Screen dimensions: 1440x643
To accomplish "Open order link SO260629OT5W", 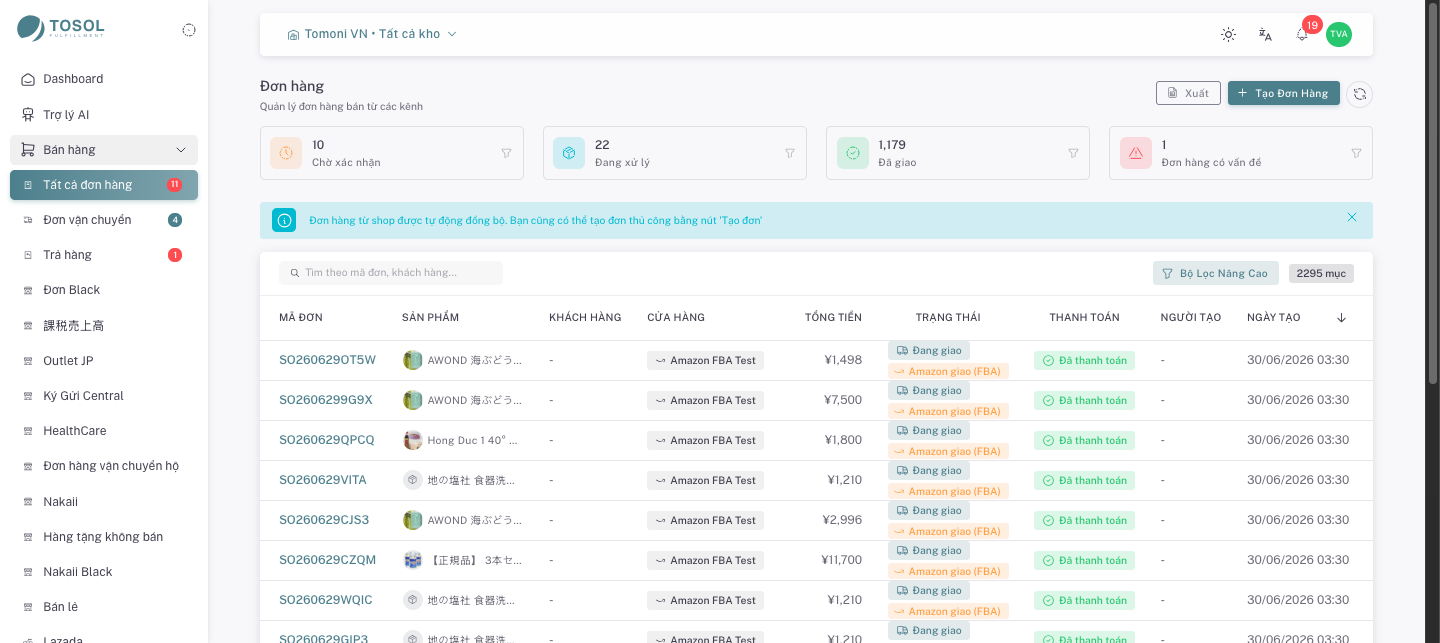I will click(x=327, y=360).
